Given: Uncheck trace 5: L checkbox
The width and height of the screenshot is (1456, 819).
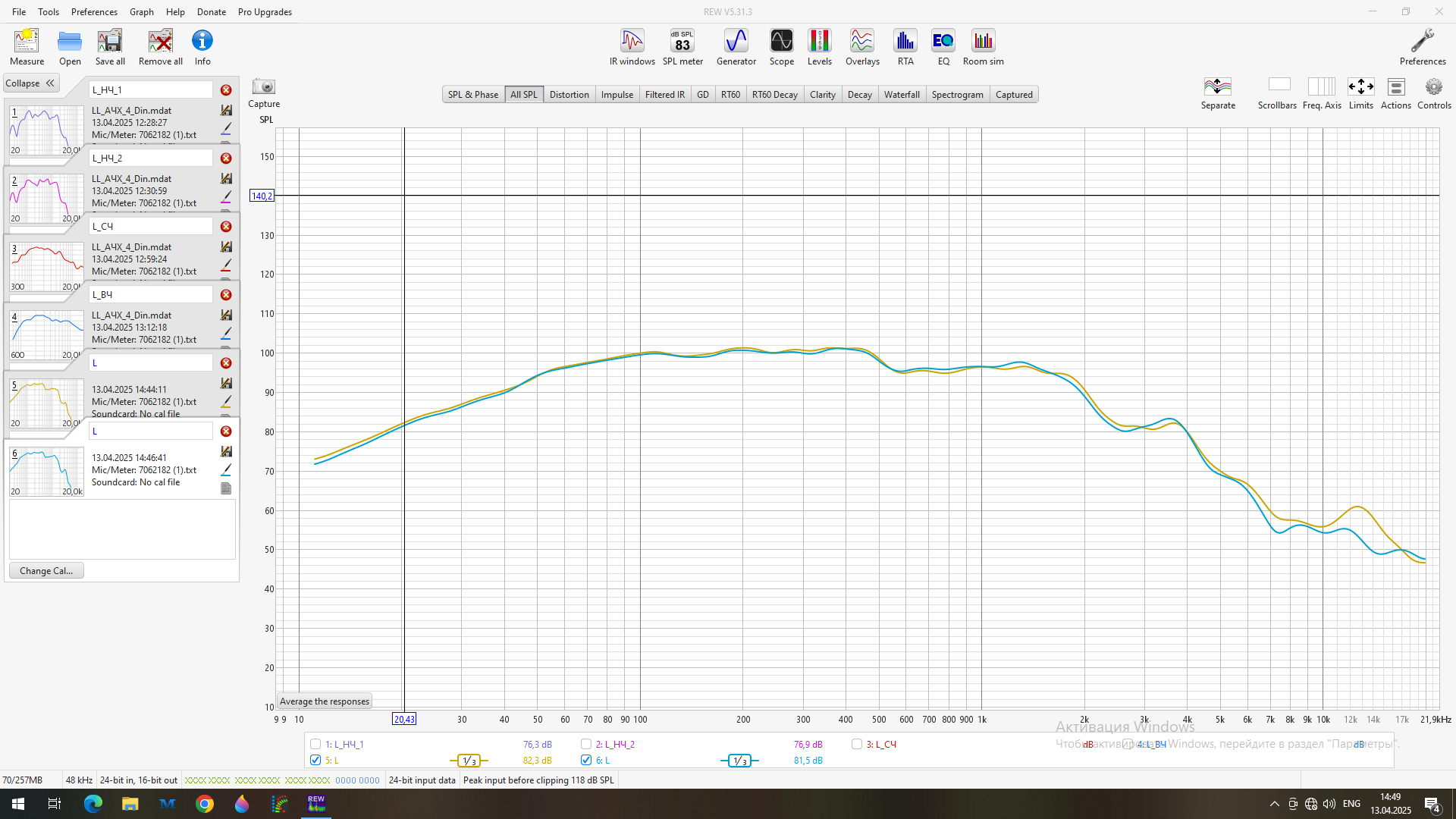Looking at the screenshot, I should click(315, 760).
